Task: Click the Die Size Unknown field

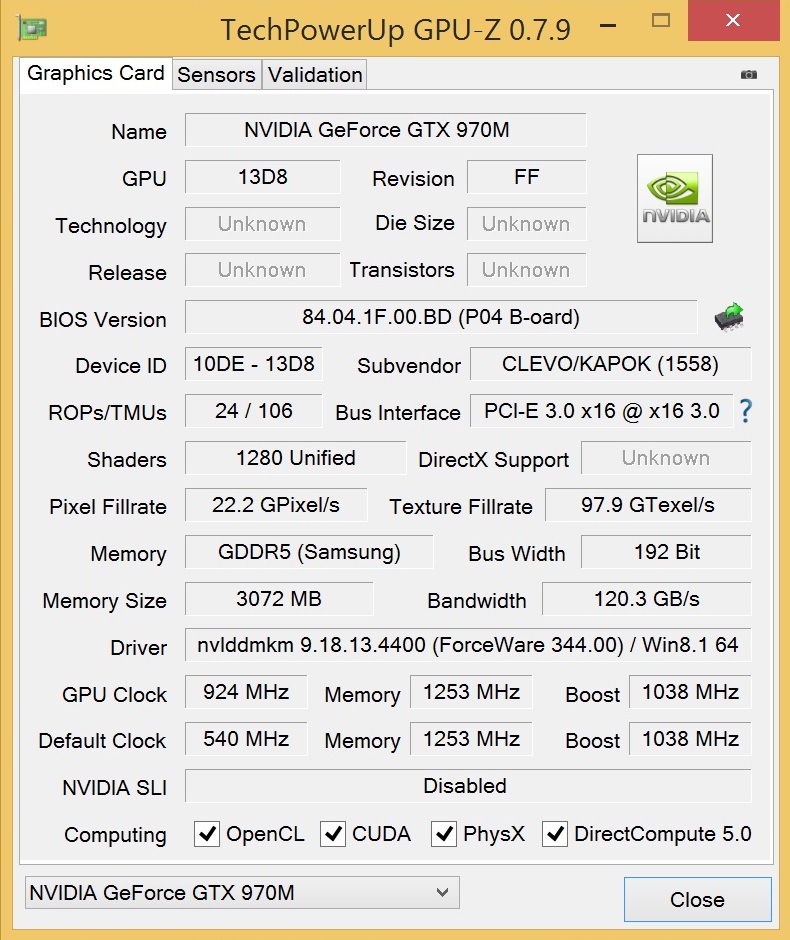Action: [526, 224]
